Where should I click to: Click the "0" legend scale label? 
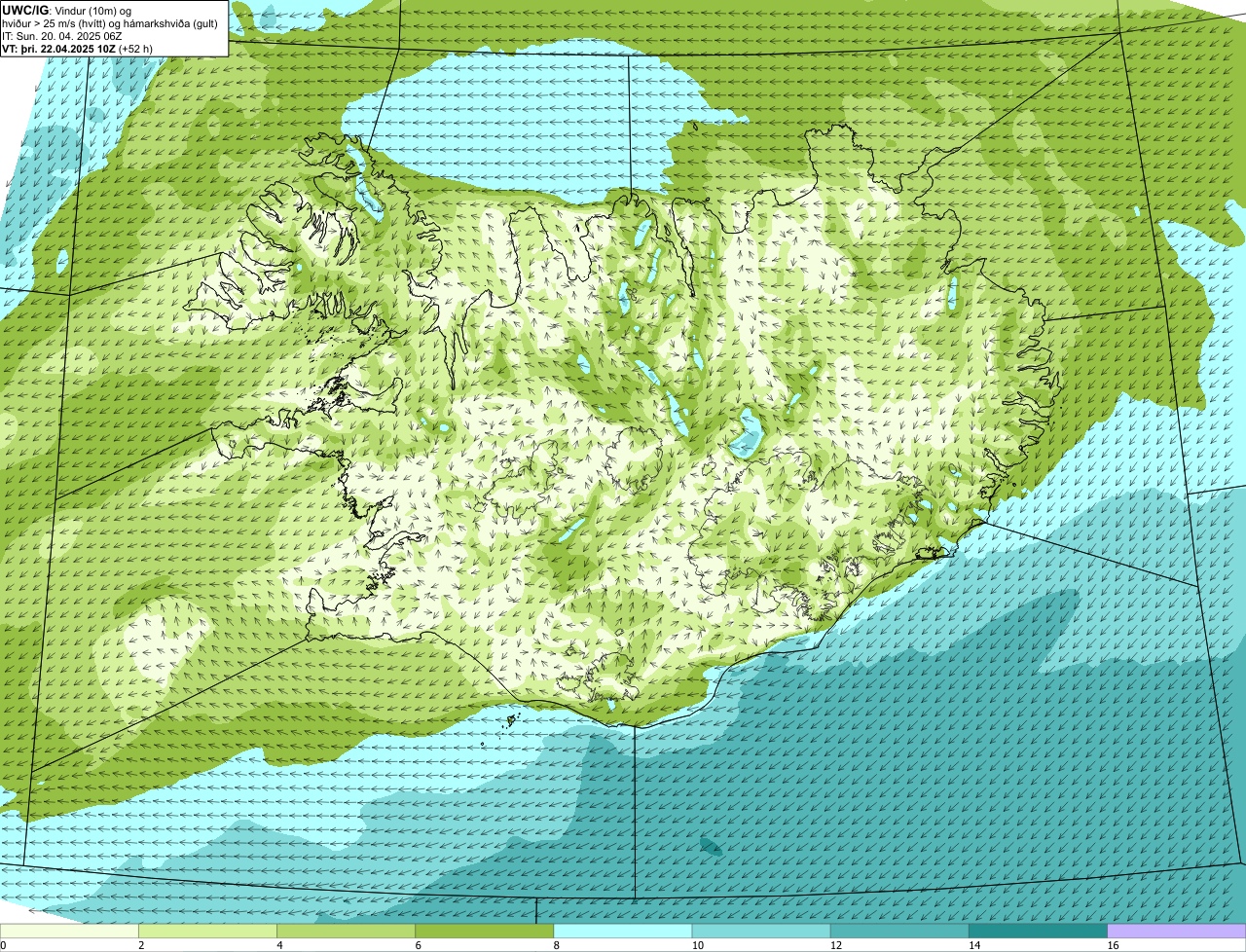(3, 945)
